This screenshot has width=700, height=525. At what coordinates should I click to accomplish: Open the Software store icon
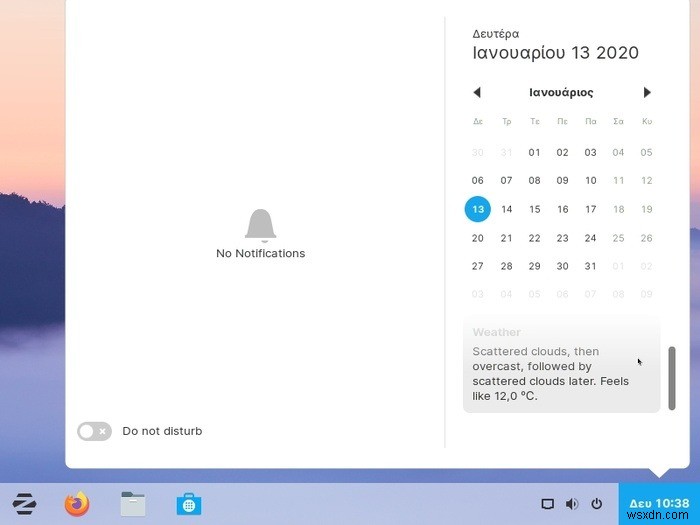point(189,504)
